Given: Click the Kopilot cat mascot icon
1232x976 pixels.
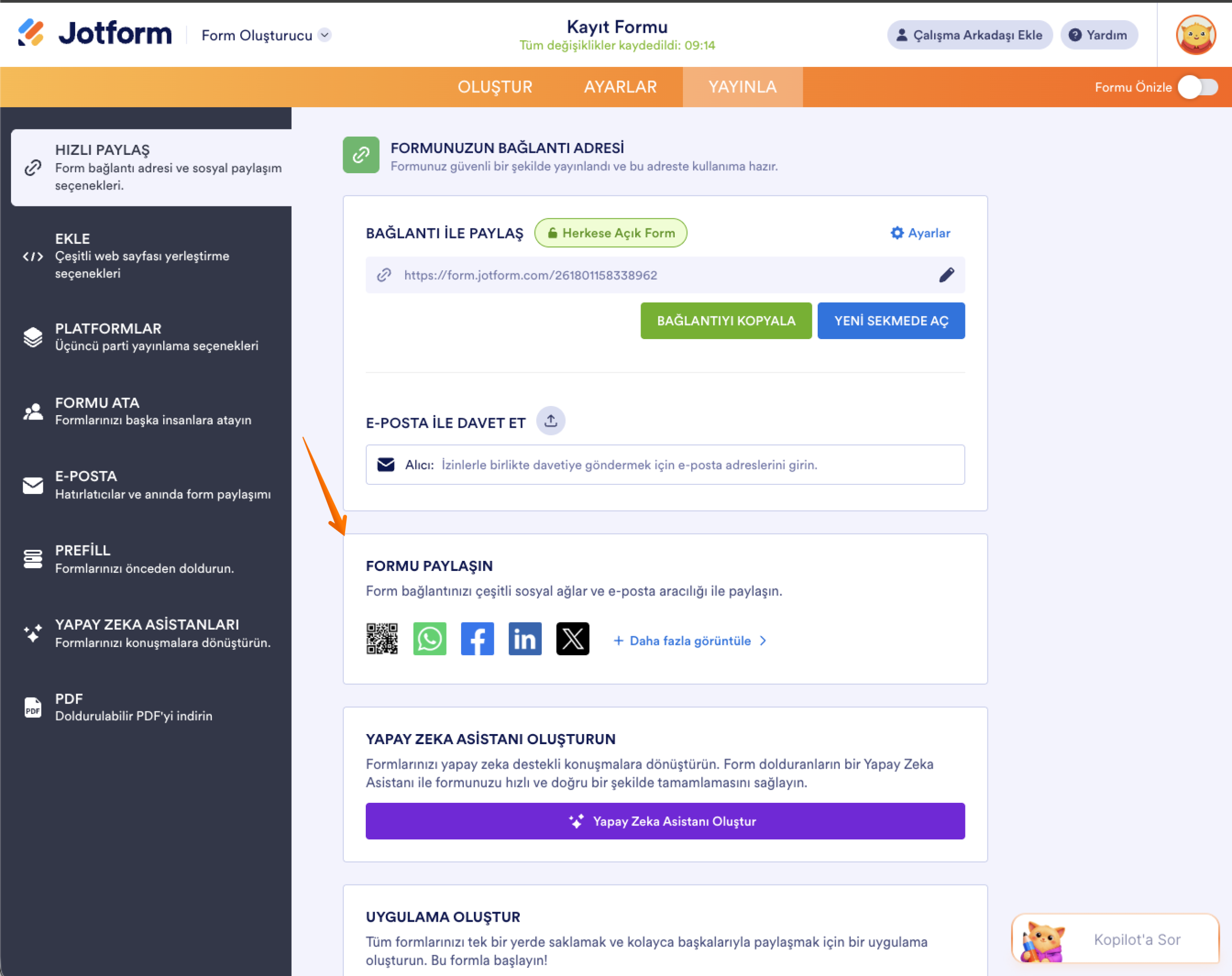Looking at the screenshot, I should [x=1043, y=941].
